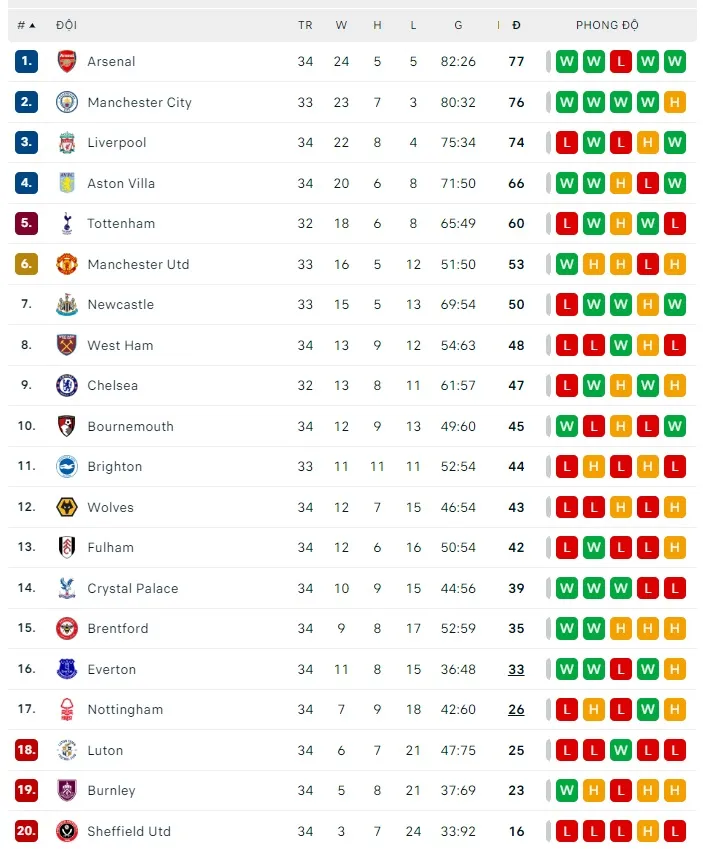Click the Chelsea club crest icon
Screen dimensions: 703x849
(67, 385)
